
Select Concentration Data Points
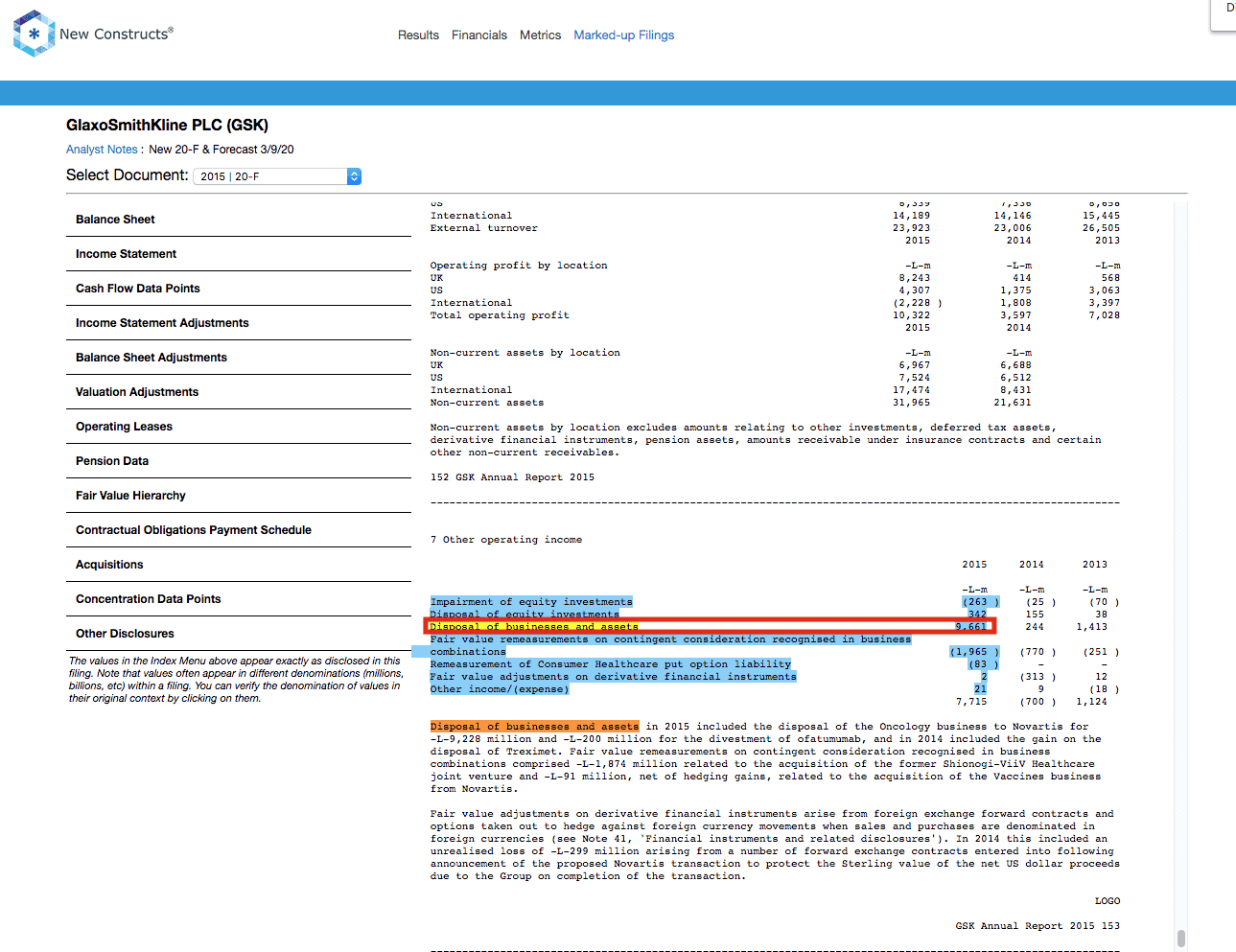239,599
